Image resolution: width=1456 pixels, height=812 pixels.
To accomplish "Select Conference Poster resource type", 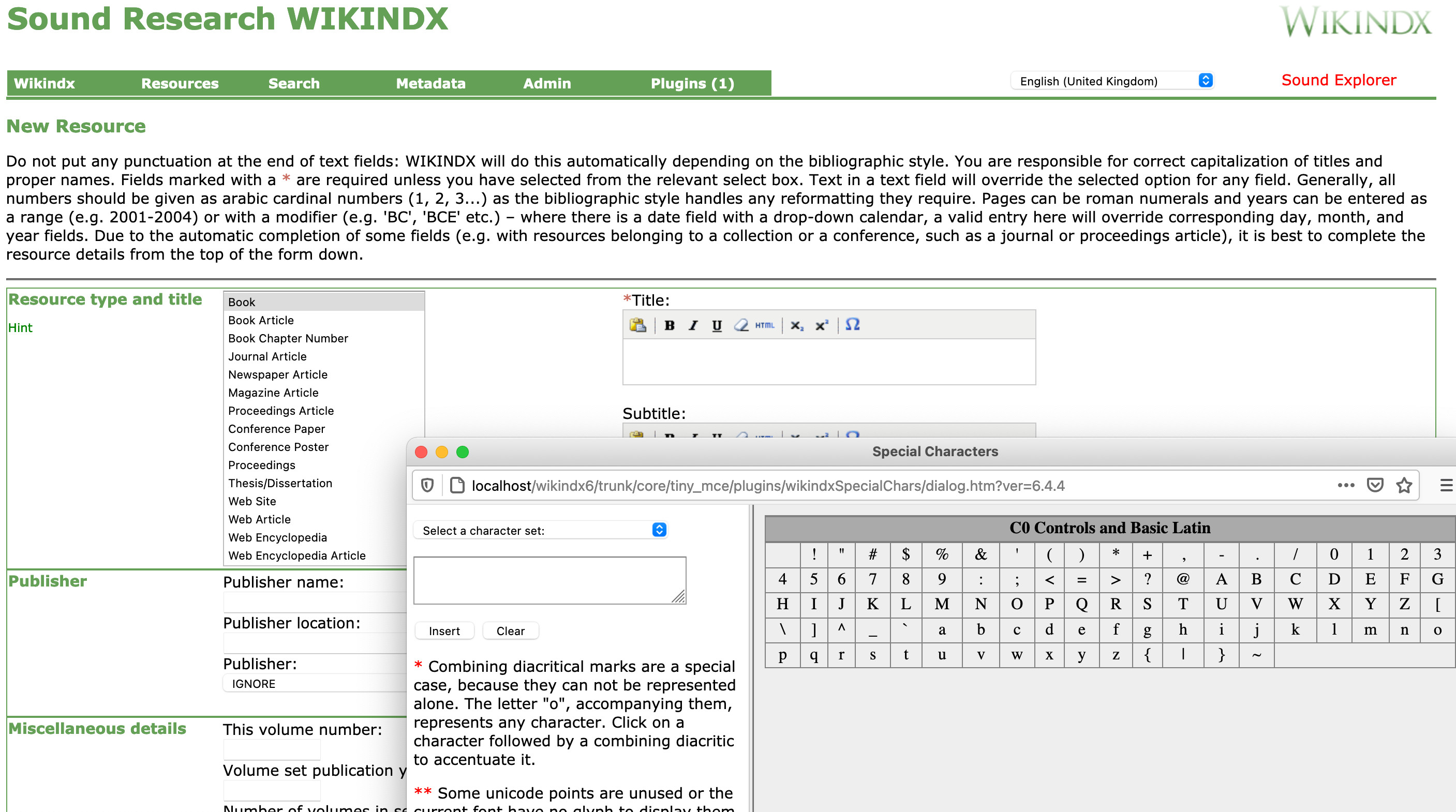I will click(x=317, y=447).
